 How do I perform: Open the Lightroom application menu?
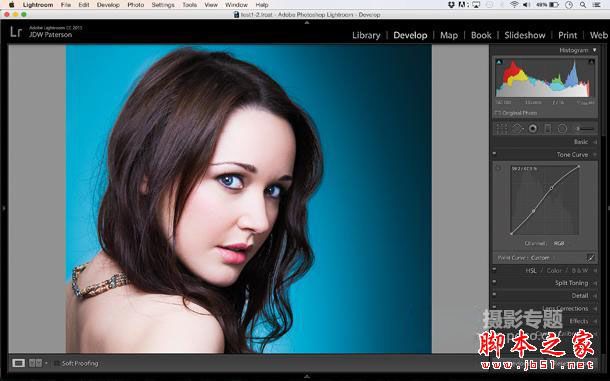point(38,5)
